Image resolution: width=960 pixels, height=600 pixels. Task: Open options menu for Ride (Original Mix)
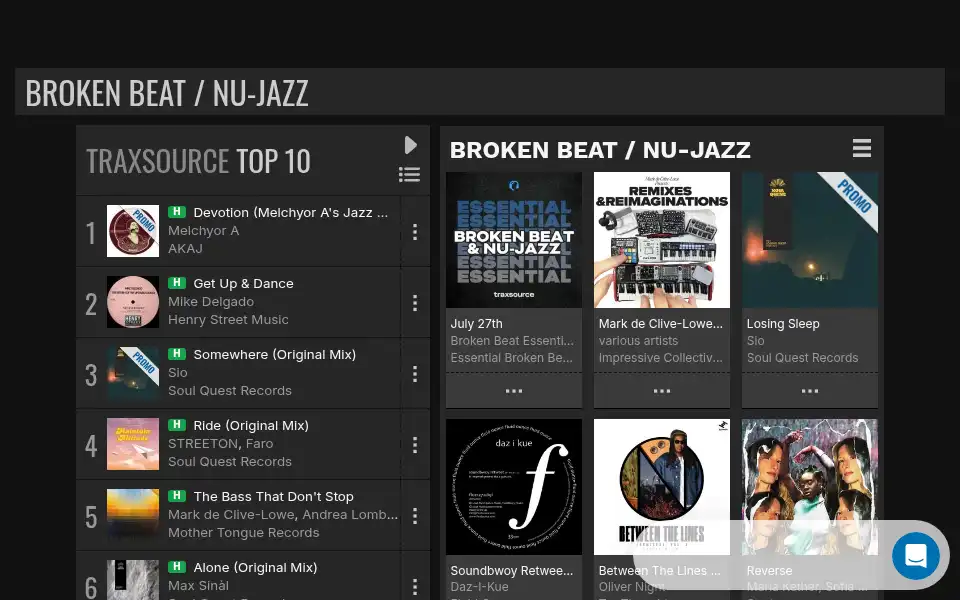415,444
